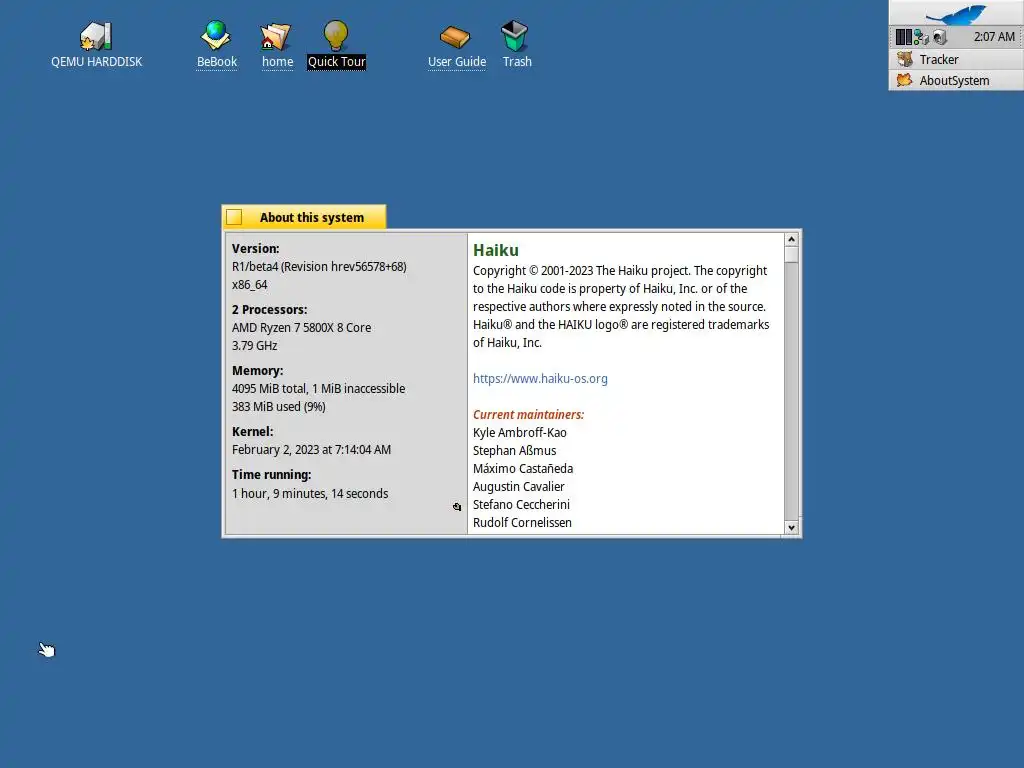Click the name Kyle Ambroff-Kao
The image size is (1024, 768).
520,432
